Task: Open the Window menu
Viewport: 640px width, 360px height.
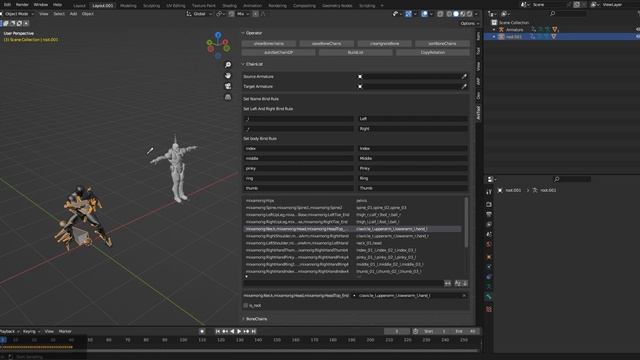Action: (40, 4)
